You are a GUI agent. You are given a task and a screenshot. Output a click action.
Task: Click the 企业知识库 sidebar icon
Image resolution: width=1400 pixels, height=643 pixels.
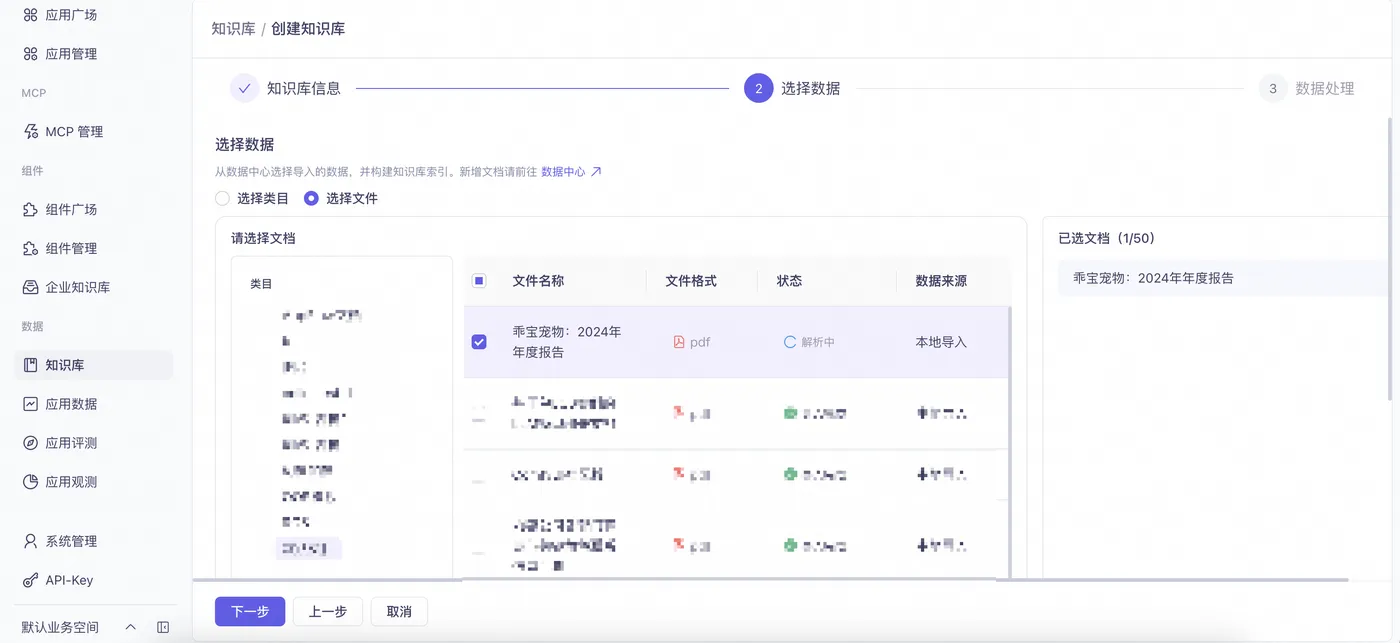(x=31, y=287)
